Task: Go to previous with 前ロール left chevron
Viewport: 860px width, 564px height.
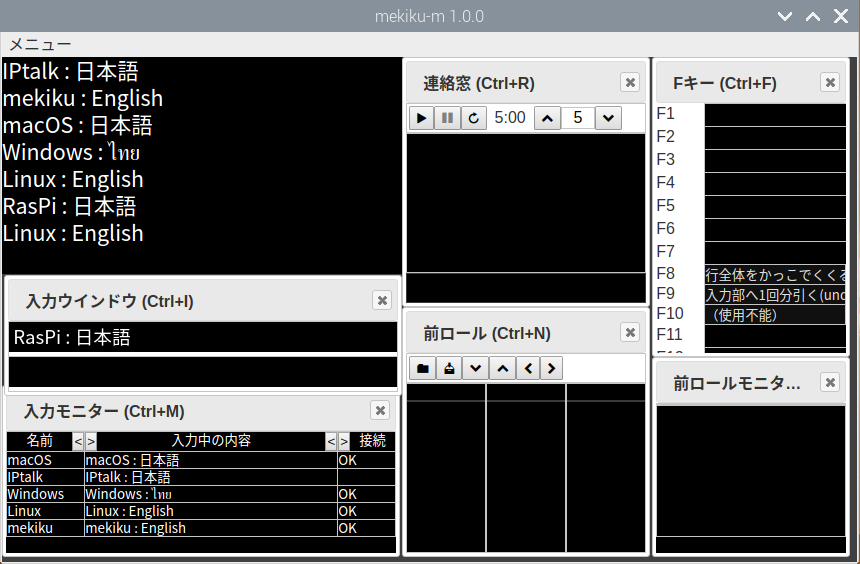Action: 528,368
